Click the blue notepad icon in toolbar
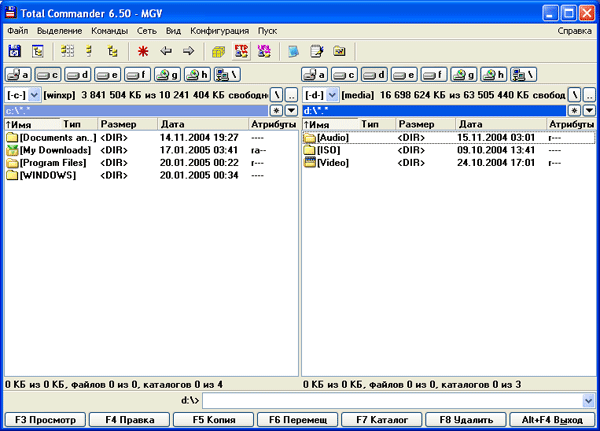Viewport: 600px width, 431px height. point(293,51)
